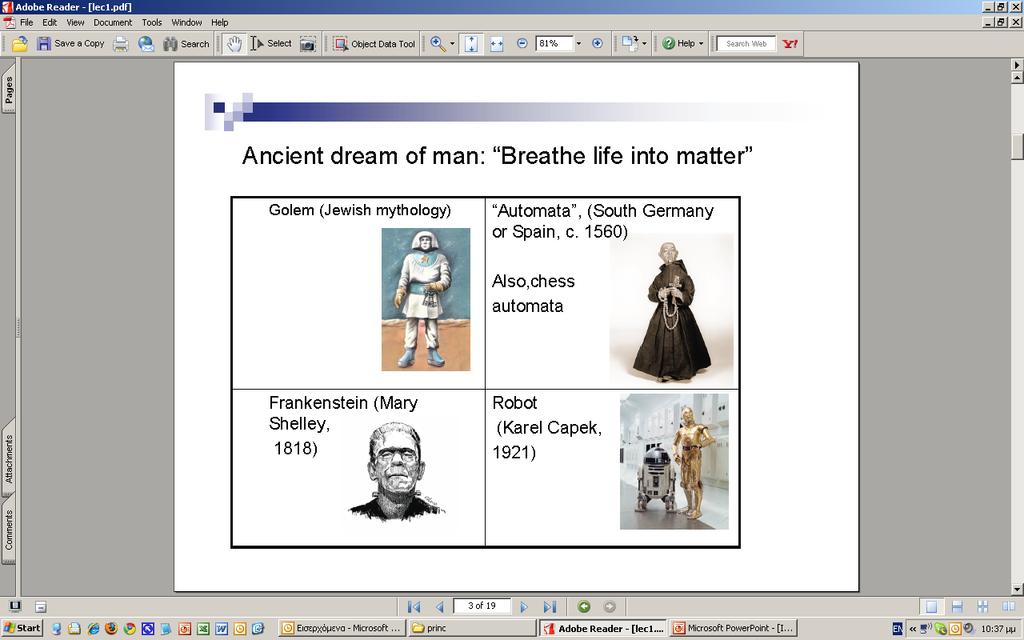Switch to Facing pages layout
The height and width of the screenshot is (640, 1024).
(1008, 607)
